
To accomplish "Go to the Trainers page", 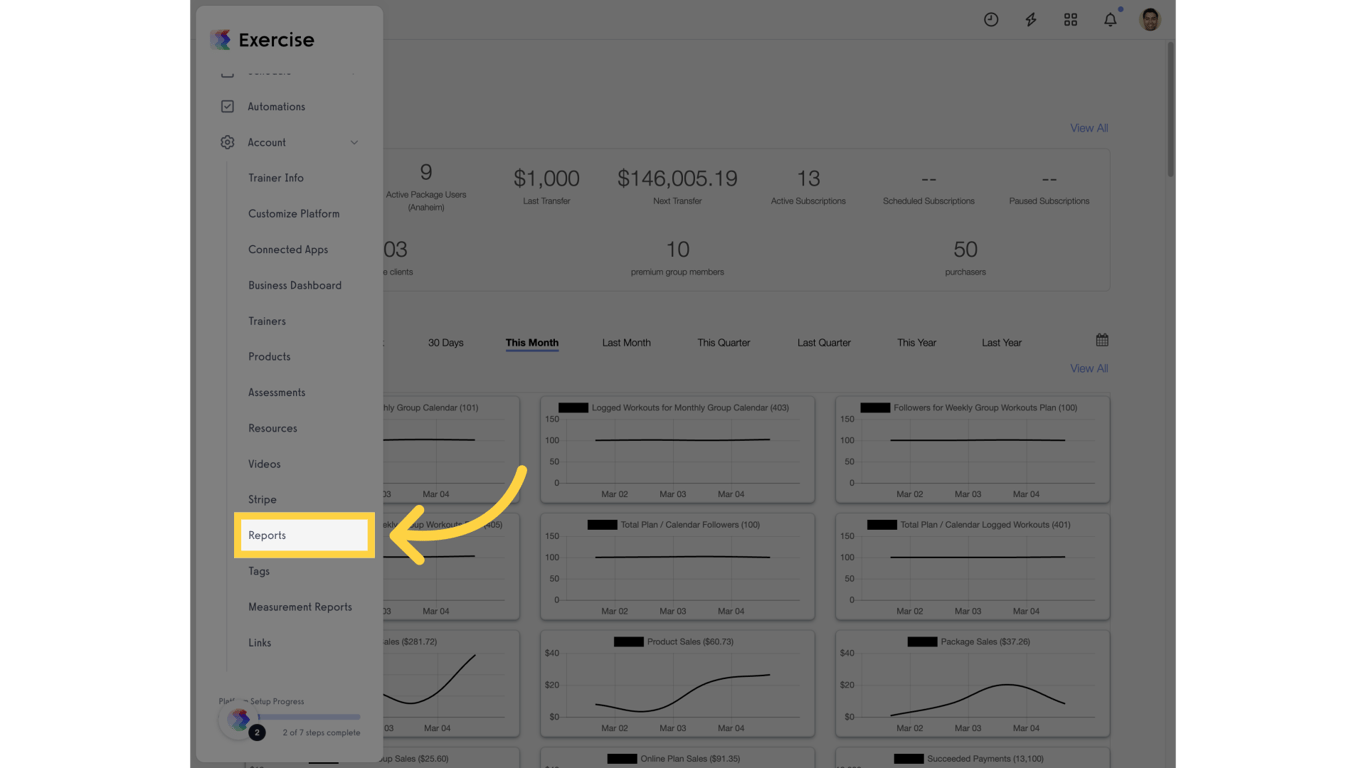I will pyautogui.click(x=267, y=321).
